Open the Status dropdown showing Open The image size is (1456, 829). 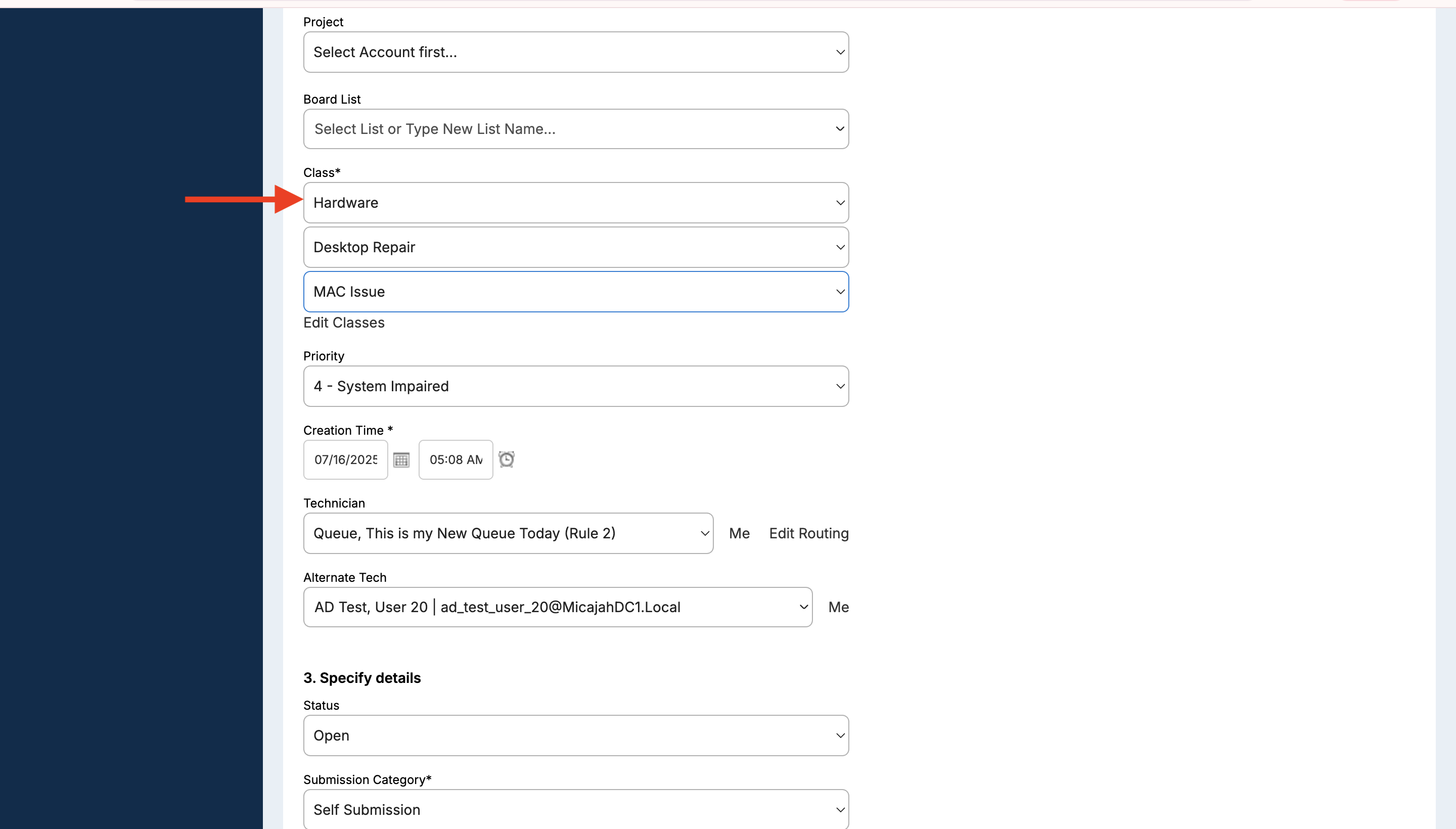(575, 735)
